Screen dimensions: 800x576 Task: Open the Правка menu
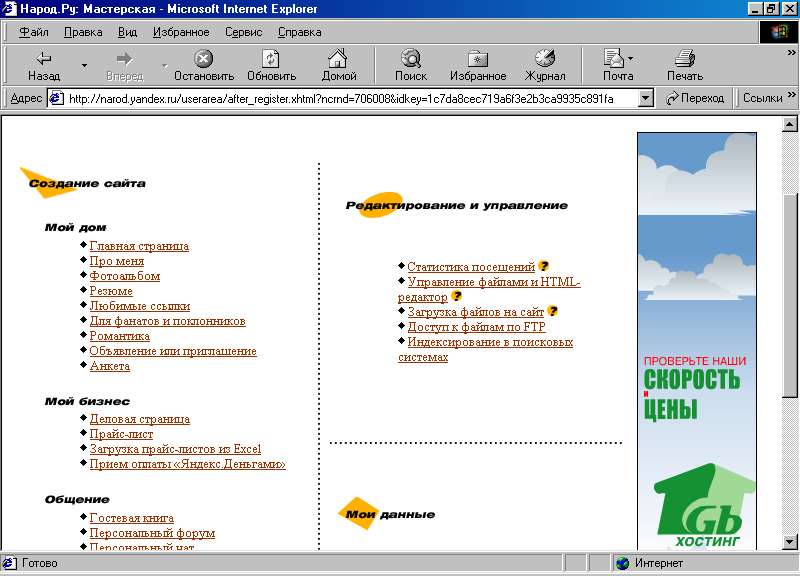coord(83,32)
